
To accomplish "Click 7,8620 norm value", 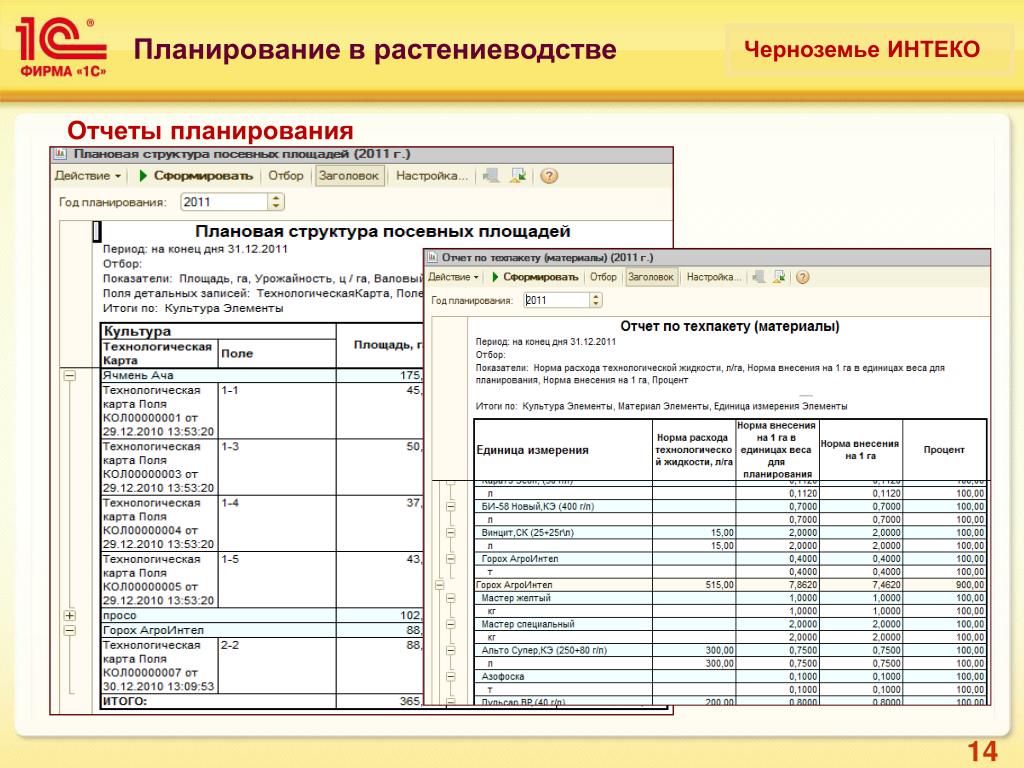I will tap(803, 585).
